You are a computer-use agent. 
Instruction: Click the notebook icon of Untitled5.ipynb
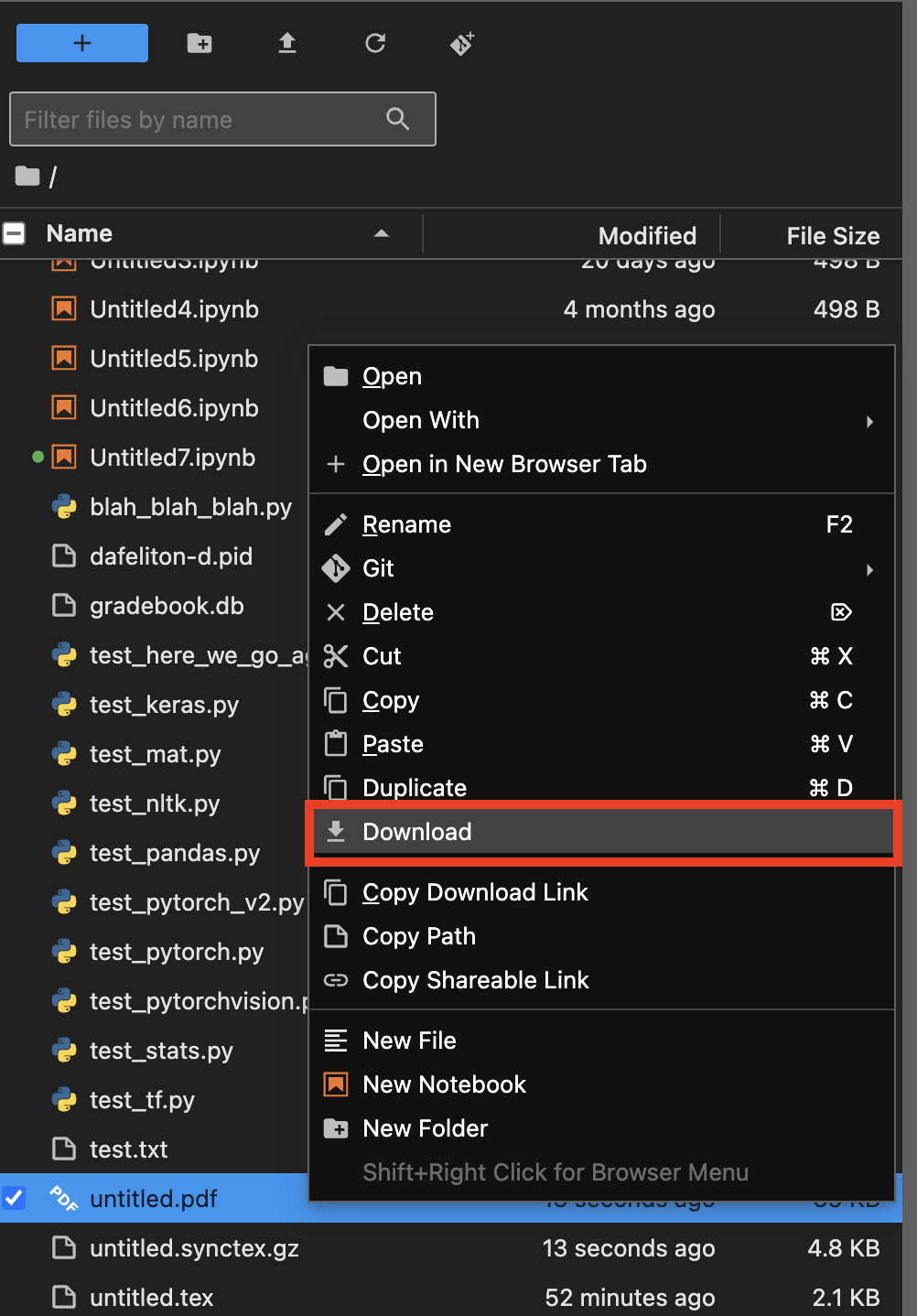[x=64, y=358]
